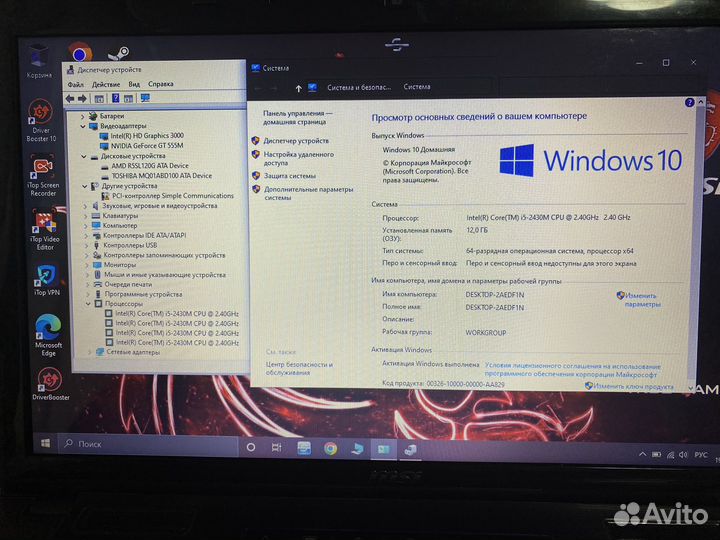This screenshot has height=540, width=720.
Task: Show hidden tray icons chevron
Action: point(642,454)
